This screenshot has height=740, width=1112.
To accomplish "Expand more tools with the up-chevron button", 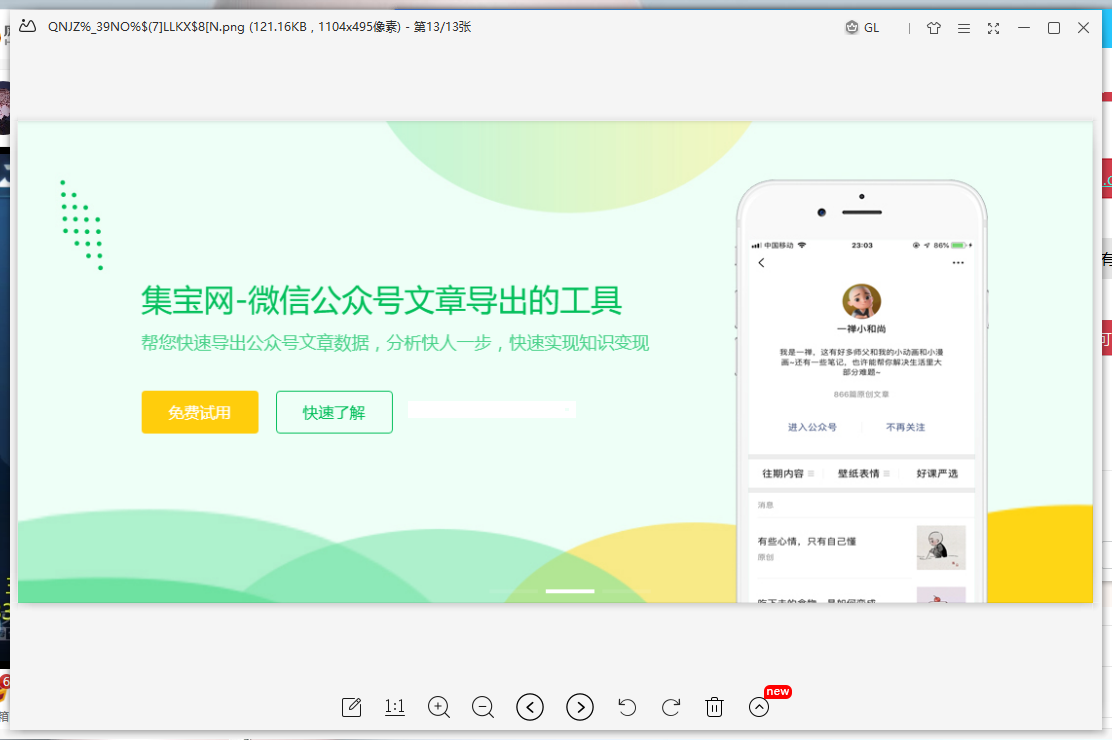I will pos(759,707).
